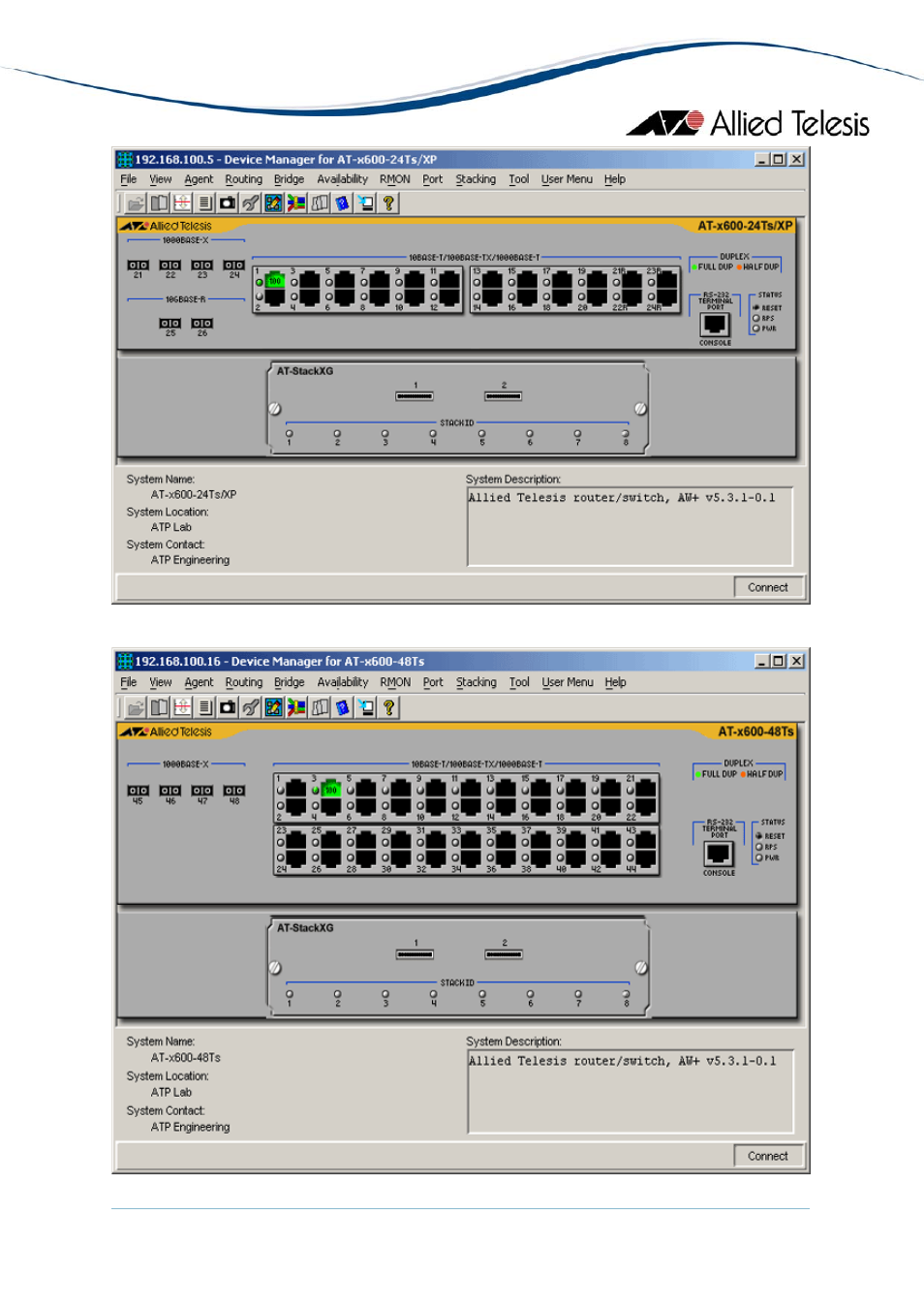Click the blue book icon in the 192.168.100.5 window toolbar

(x=342, y=202)
